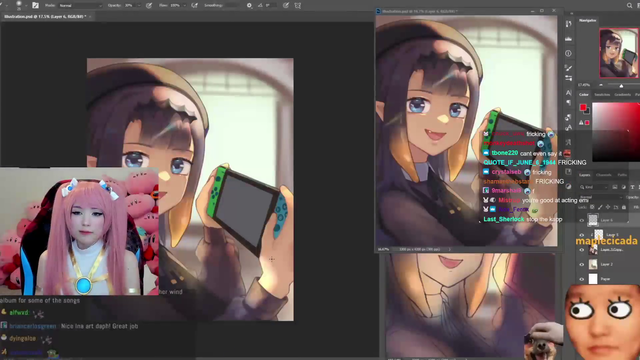640x360 pixels.
Task: Switch to the Color tab
Action: pos(584,95)
